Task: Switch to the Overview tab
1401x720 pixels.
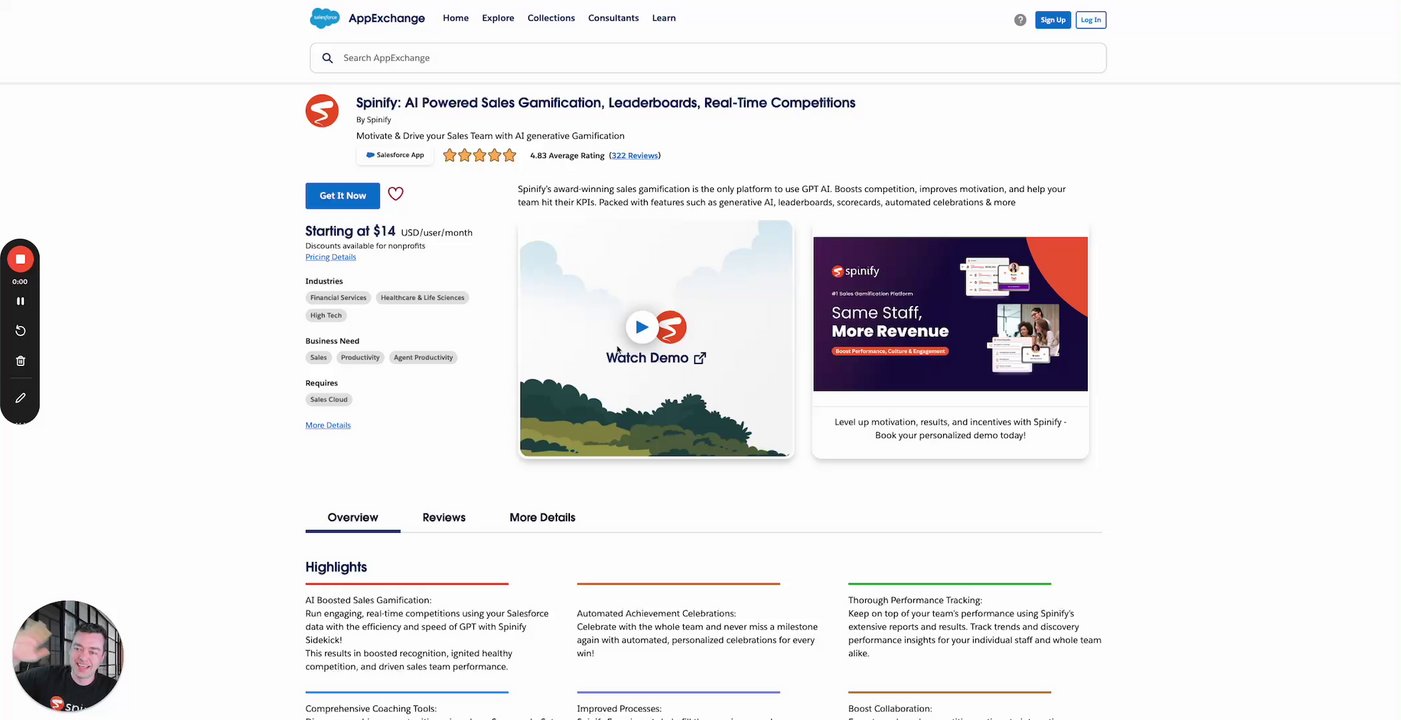Action: tap(353, 518)
